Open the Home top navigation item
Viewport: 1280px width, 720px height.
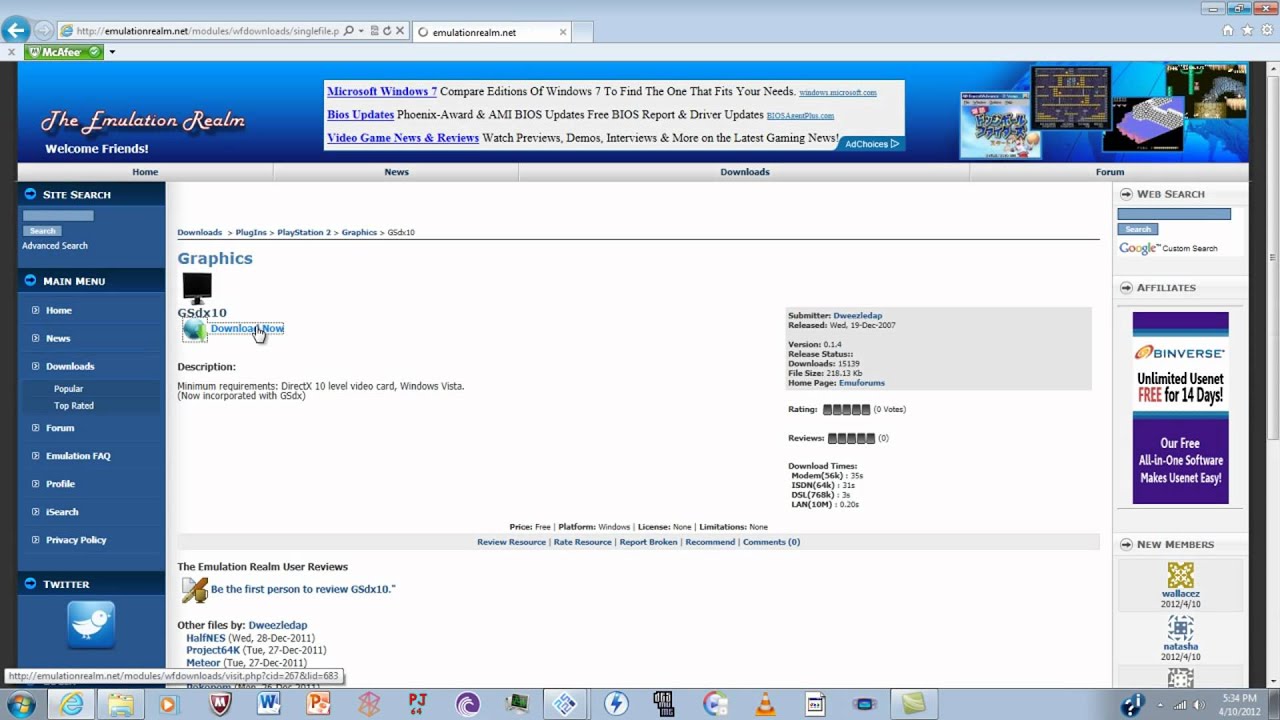145,172
